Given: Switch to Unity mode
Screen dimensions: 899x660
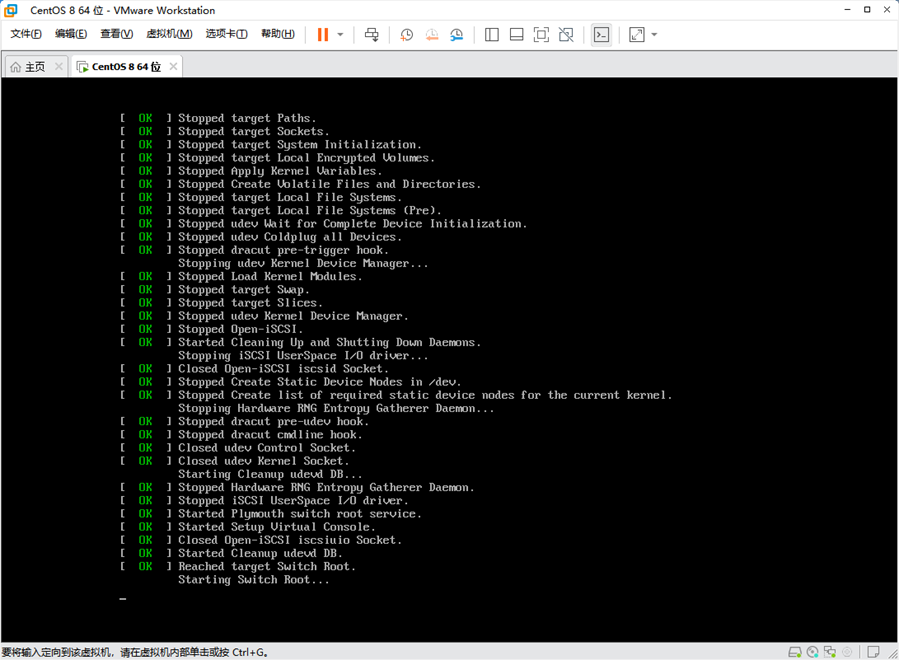Looking at the screenshot, I should coord(566,34).
